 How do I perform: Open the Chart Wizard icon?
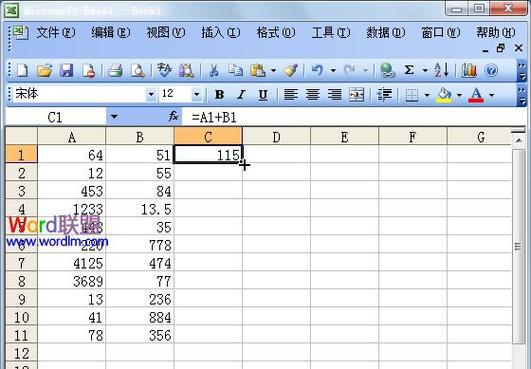469,70
